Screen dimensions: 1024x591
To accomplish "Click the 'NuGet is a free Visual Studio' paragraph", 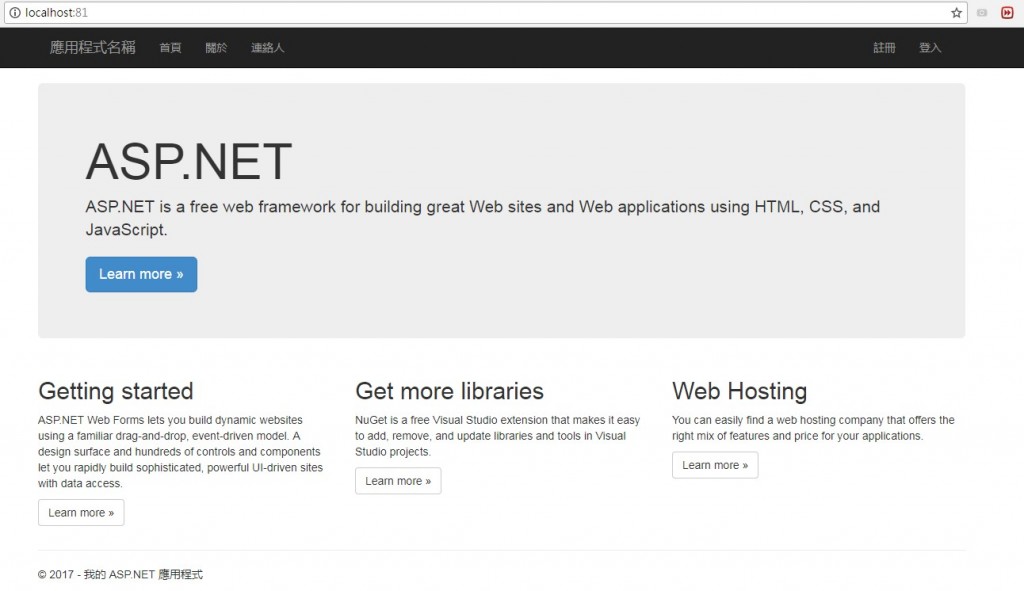I will click(x=498, y=436).
